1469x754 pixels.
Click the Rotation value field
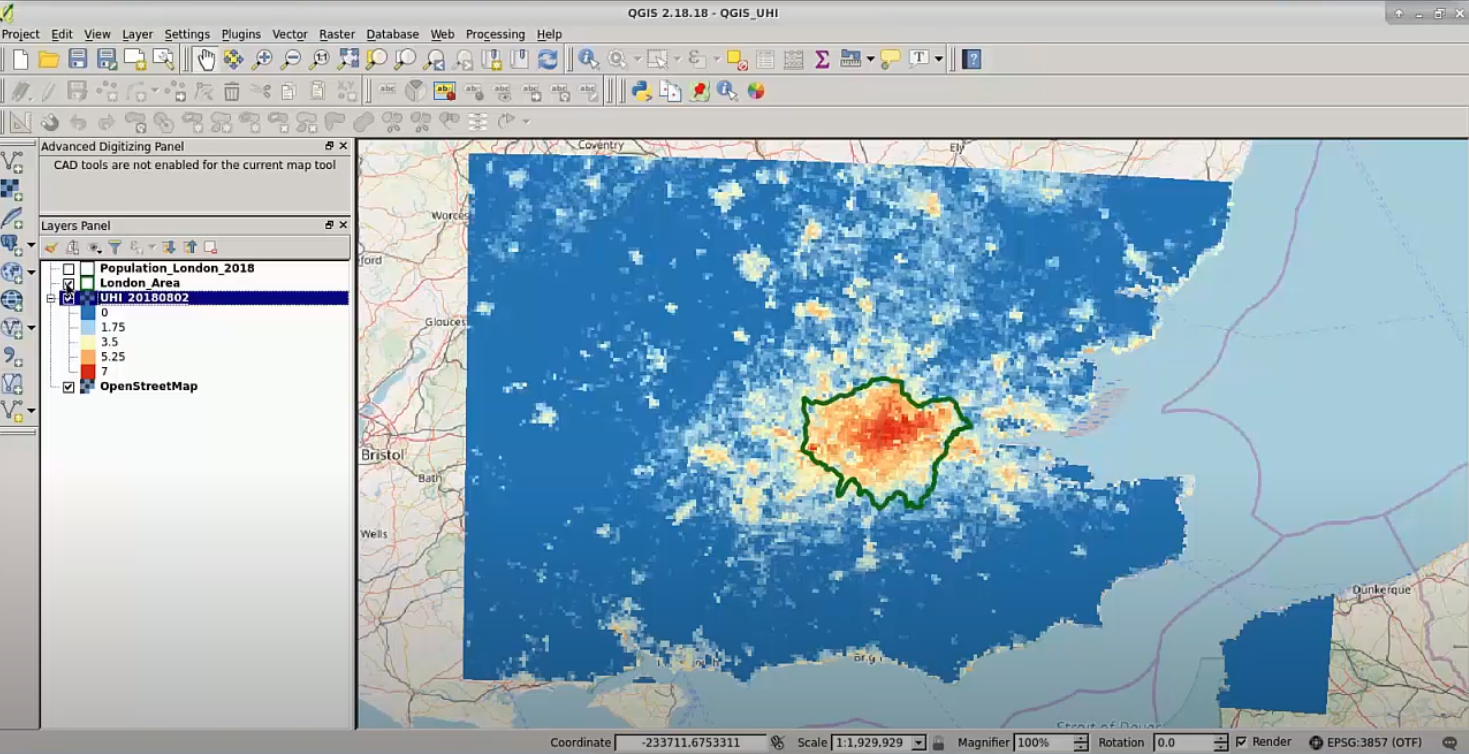[x=1183, y=743]
